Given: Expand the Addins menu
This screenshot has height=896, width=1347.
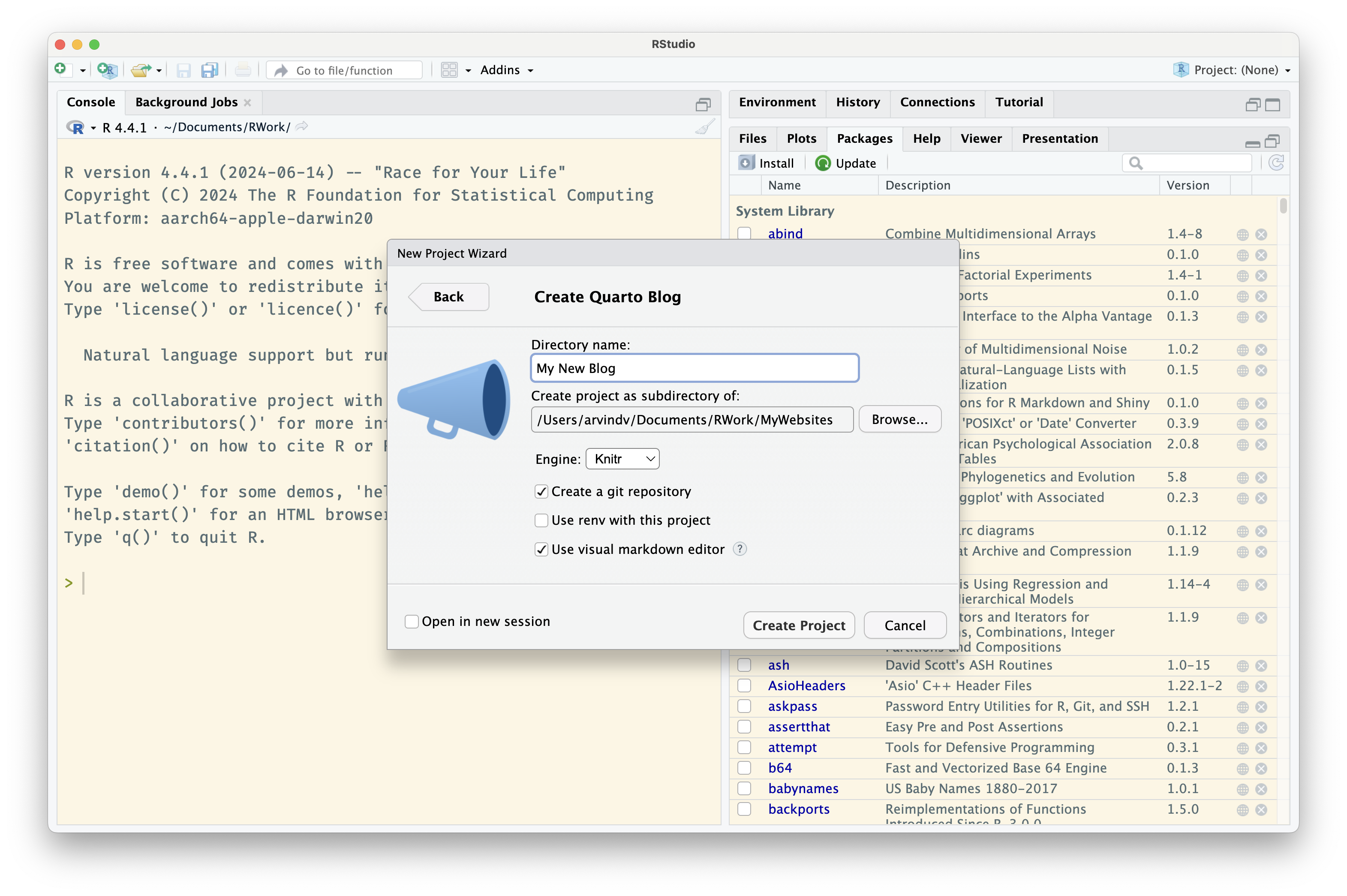Looking at the screenshot, I should [x=507, y=70].
